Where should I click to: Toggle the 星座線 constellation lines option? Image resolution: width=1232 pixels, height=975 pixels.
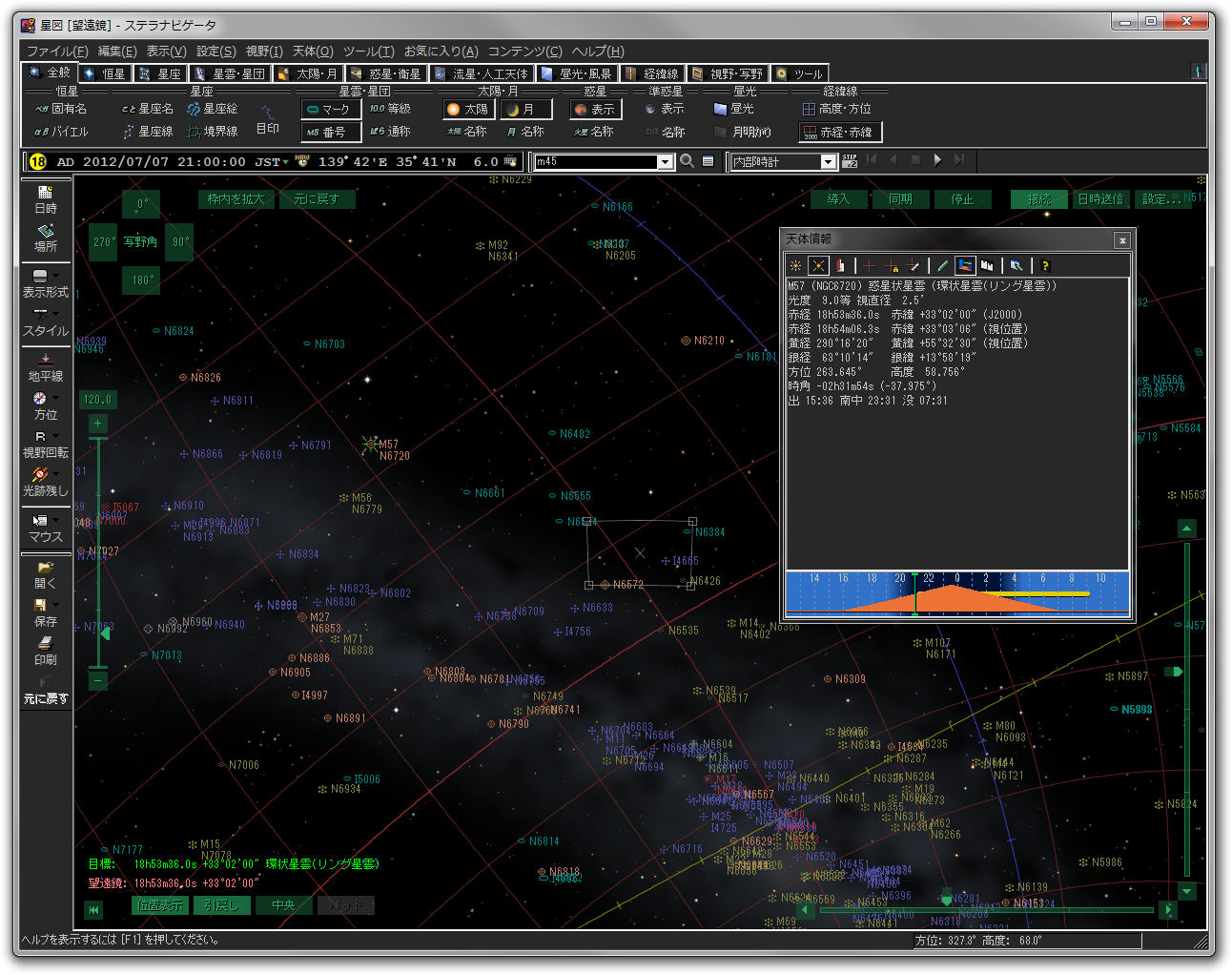click(147, 132)
